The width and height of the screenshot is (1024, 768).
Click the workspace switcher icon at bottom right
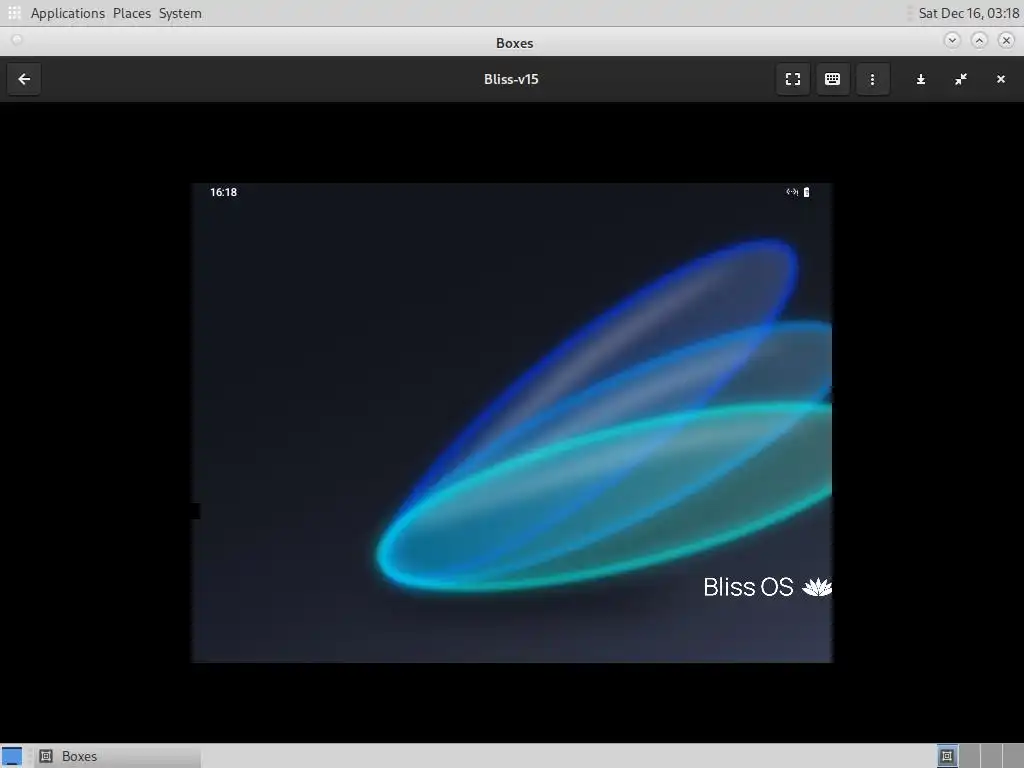coord(947,756)
